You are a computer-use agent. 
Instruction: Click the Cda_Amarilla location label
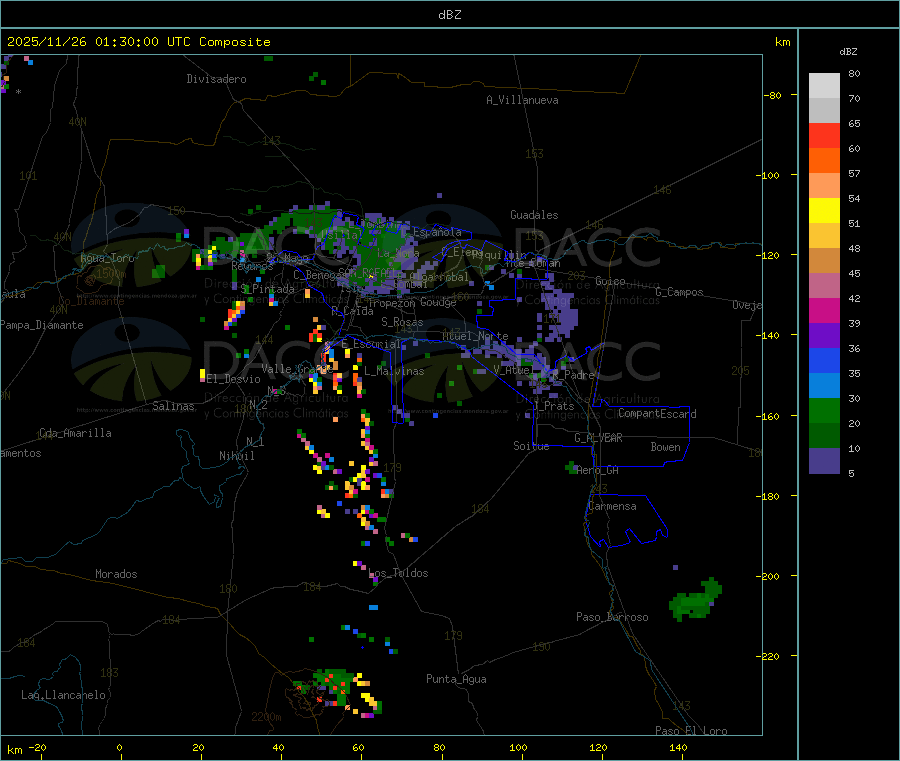(75, 433)
